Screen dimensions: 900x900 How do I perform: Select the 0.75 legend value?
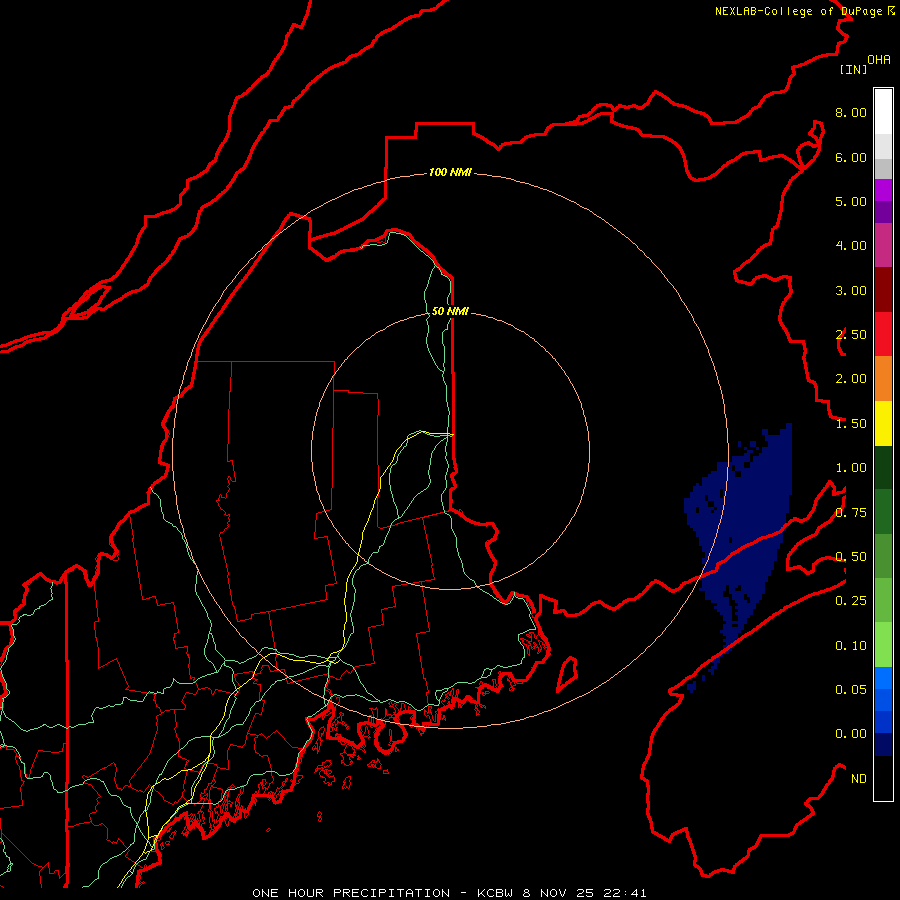pyautogui.click(x=851, y=513)
